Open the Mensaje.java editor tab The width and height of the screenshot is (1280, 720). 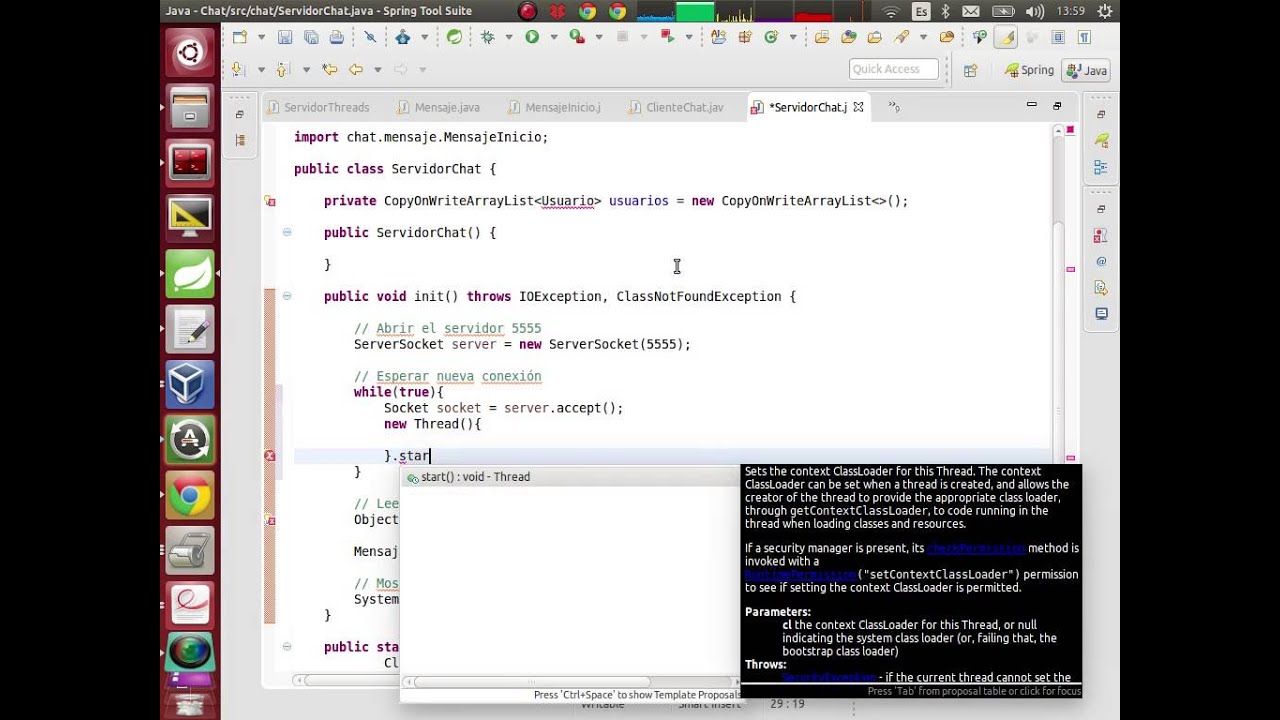(x=438, y=107)
